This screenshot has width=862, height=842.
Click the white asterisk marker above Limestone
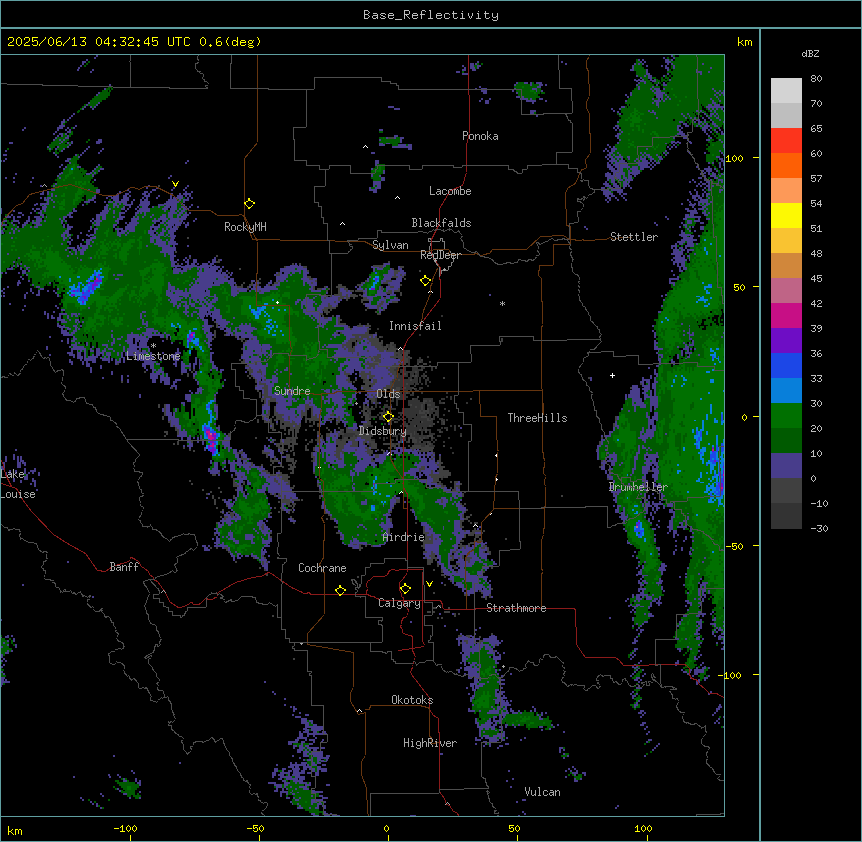click(x=153, y=346)
